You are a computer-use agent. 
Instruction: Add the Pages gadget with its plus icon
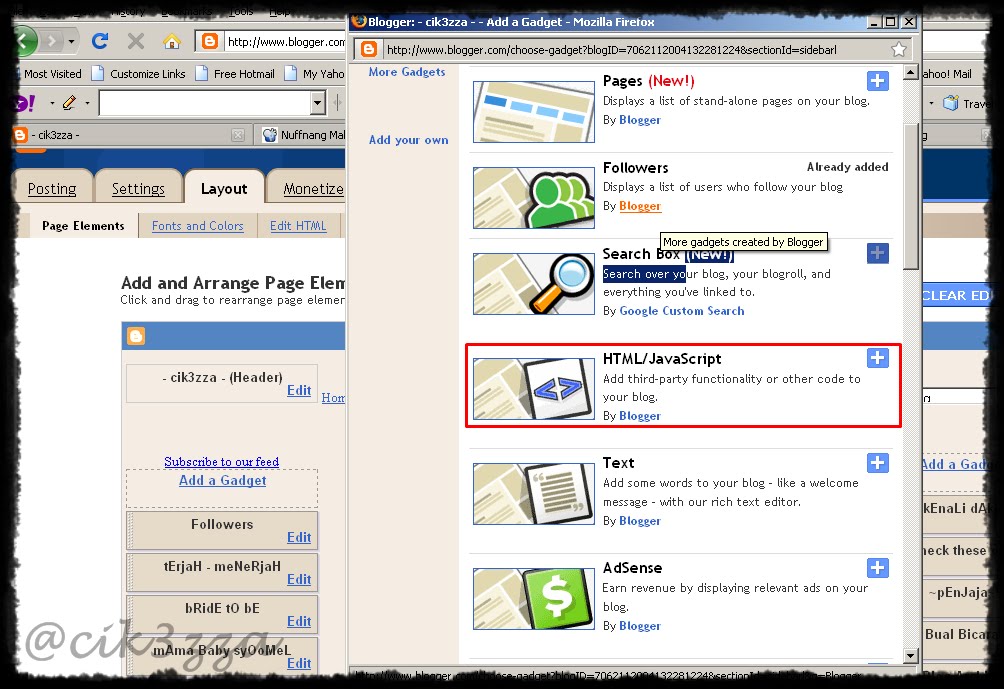pyautogui.click(x=877, y=81)
